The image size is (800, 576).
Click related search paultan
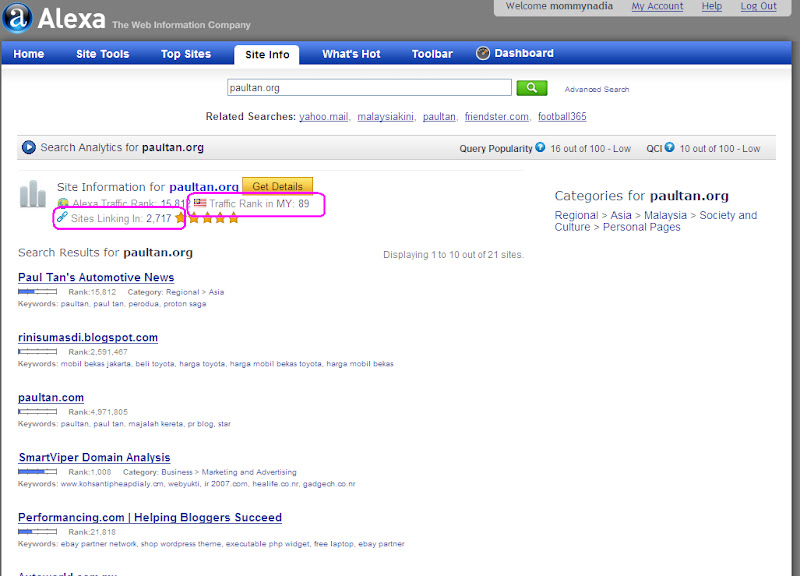click(439, 117)
